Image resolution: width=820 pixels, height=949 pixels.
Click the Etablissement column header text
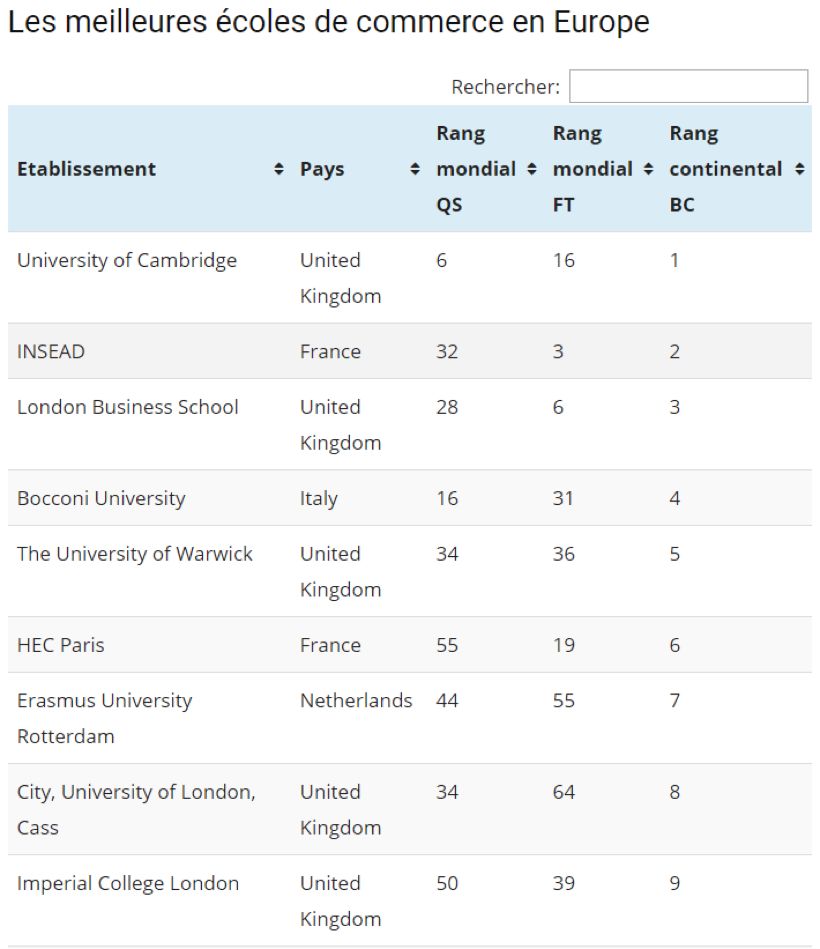86,169
